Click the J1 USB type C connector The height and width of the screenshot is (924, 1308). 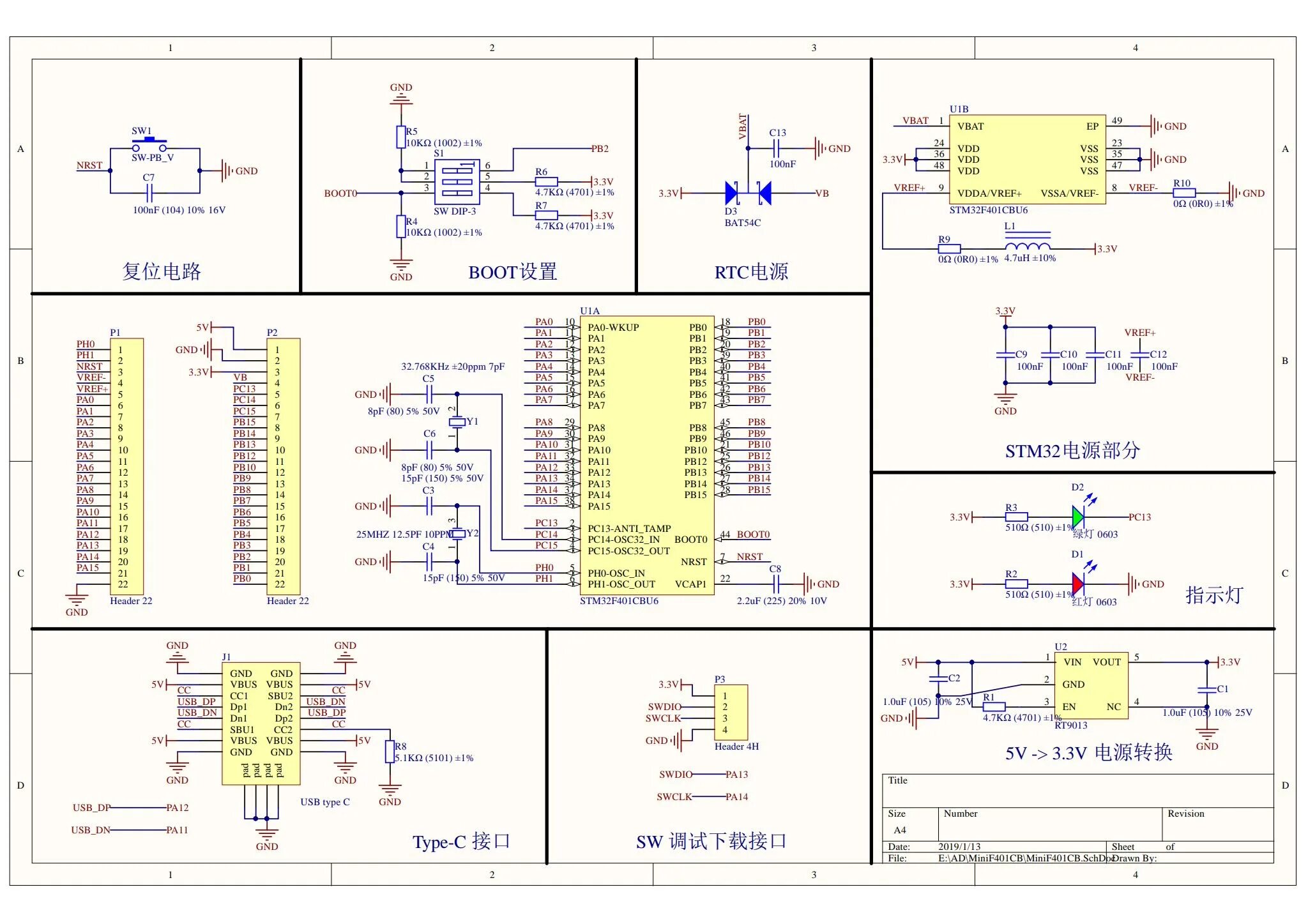pyautogui.click(x=261, y=723)
